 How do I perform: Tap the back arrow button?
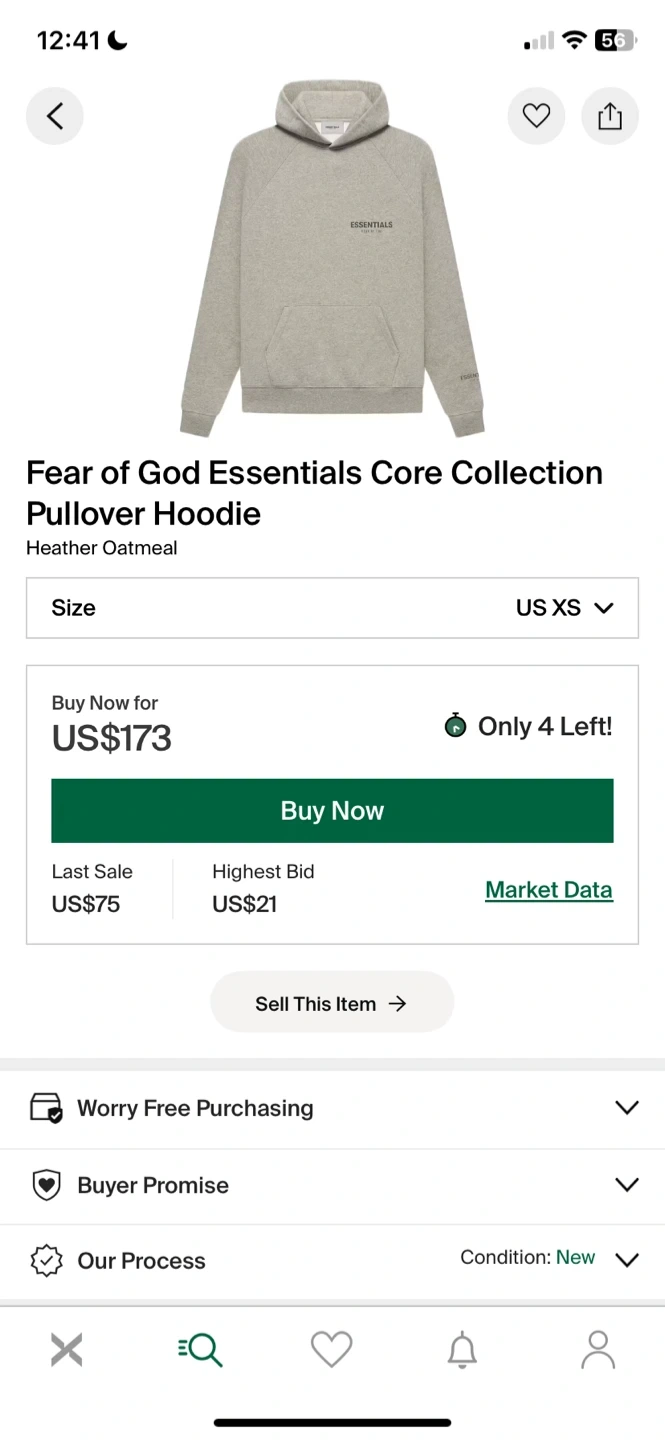tap(55, 116)
